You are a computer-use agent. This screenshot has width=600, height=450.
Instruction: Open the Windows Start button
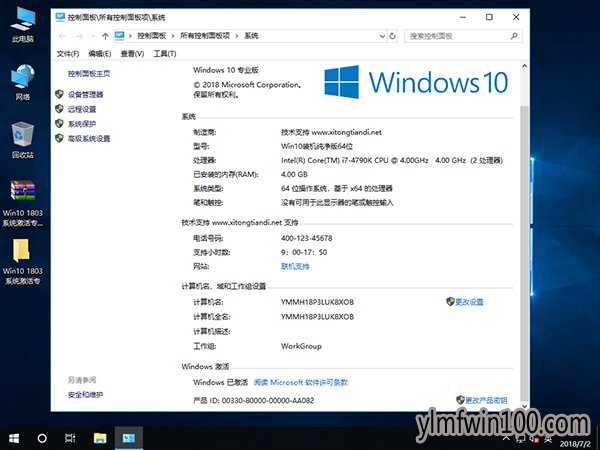pos(14,438)
